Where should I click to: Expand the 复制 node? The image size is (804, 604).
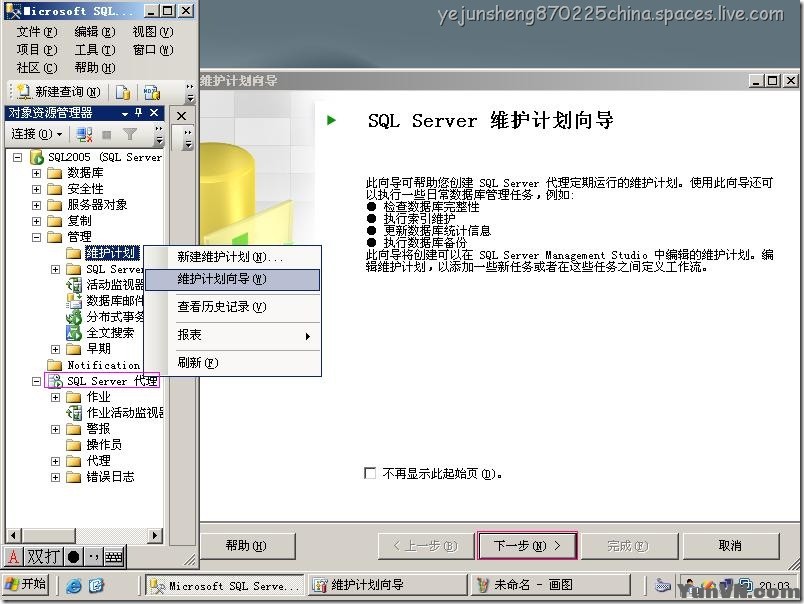[x=36, y=221]
